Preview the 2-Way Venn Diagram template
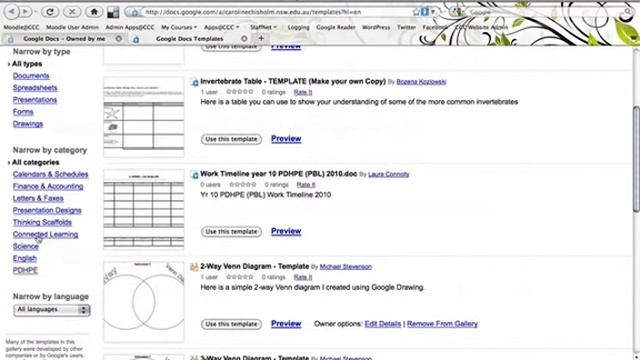Viewport: 640px width, 360px height. (x=286, y=324)
